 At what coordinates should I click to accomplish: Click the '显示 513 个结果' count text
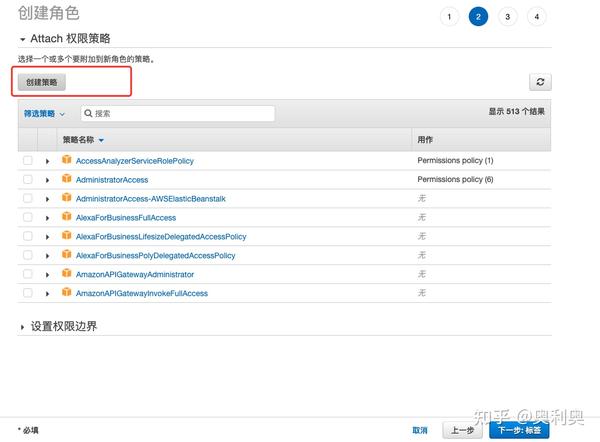coord(517,111)
